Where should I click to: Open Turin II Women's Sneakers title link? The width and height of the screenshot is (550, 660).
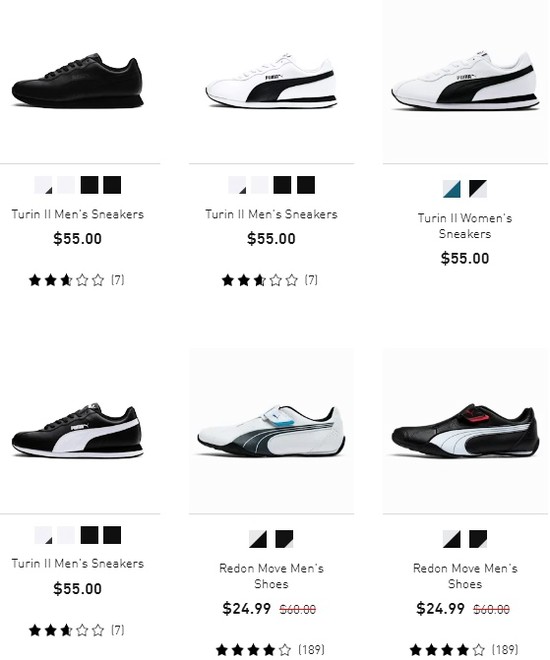pos(465,226)
